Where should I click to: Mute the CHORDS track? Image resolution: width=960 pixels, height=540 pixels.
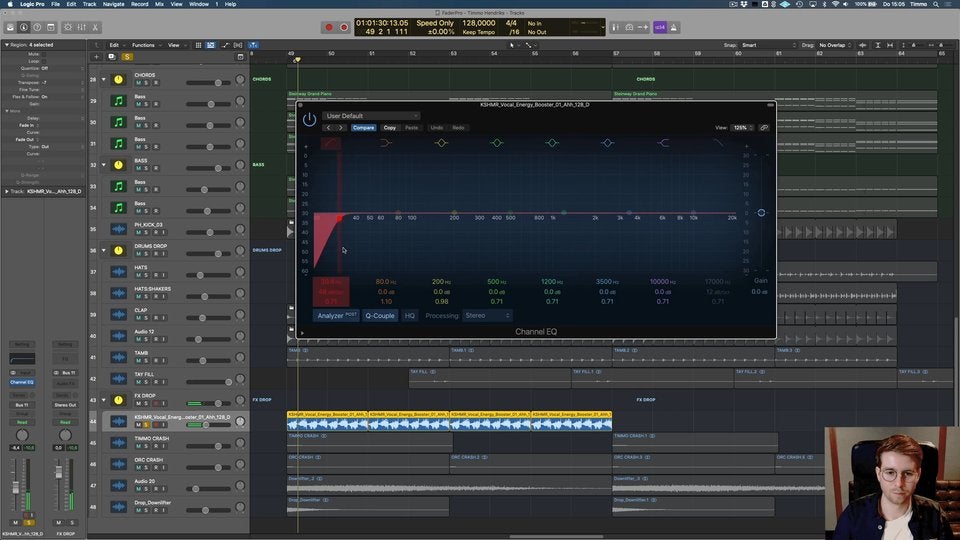pos(137,83)
